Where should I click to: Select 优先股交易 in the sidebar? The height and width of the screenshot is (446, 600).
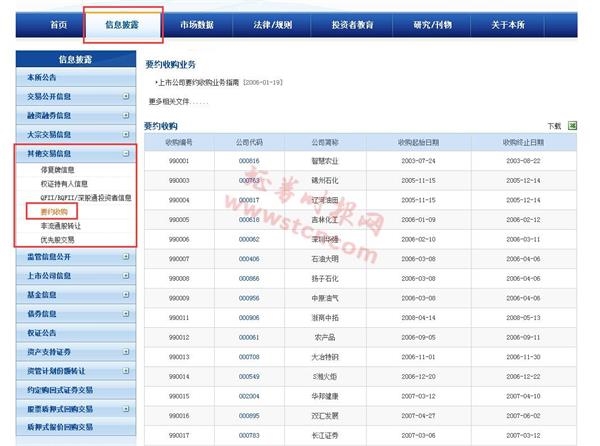pyautogui.click(x=59, y=240)
